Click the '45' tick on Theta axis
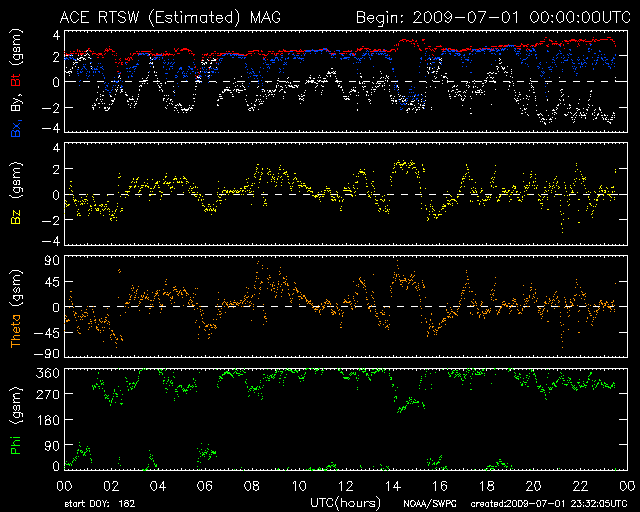Screen dimensions: 640x512 coord(52,282)
